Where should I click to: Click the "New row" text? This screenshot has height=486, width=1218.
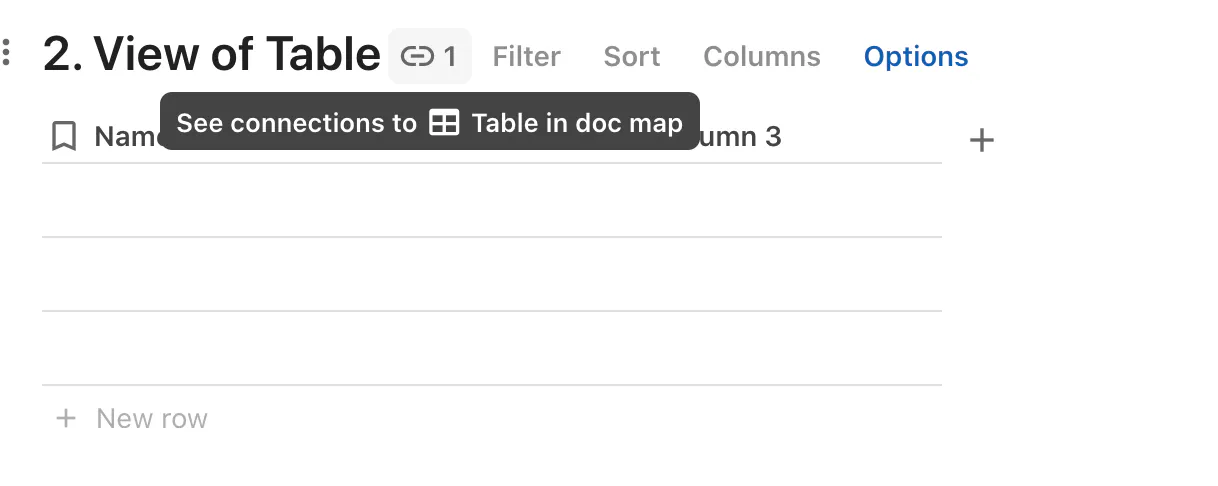pyautogui.click(x=152, y=418)
